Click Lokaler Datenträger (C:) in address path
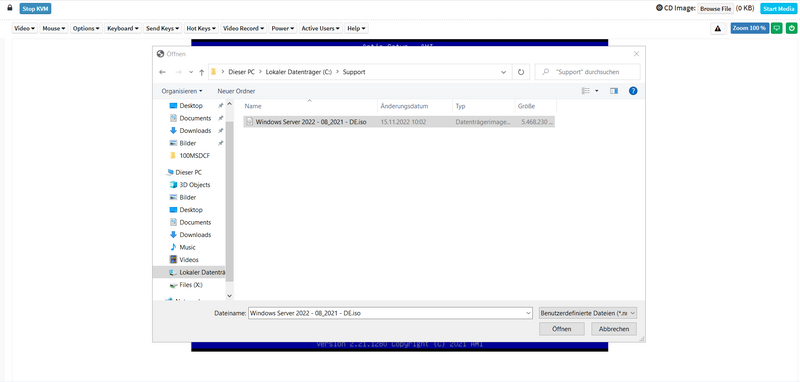 pos(298,72)
